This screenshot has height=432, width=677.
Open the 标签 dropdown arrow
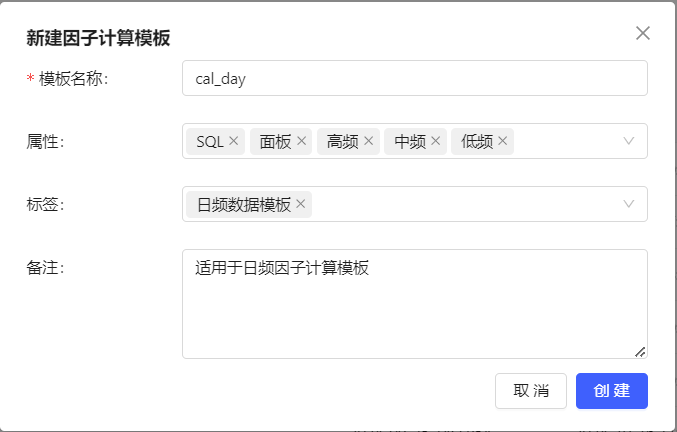tap(629, 204)
